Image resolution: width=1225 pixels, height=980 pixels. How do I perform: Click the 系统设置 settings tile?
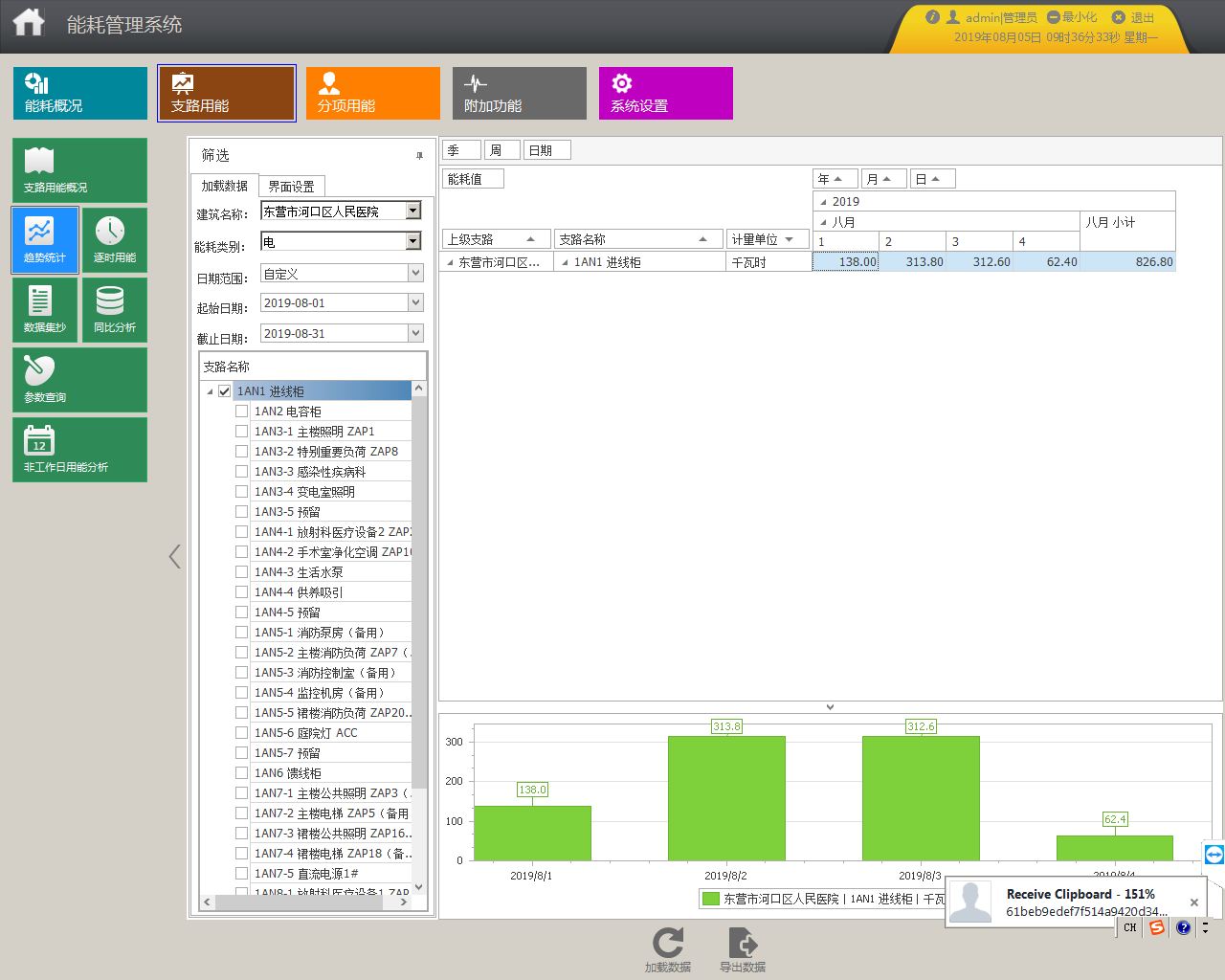(665, 93)
